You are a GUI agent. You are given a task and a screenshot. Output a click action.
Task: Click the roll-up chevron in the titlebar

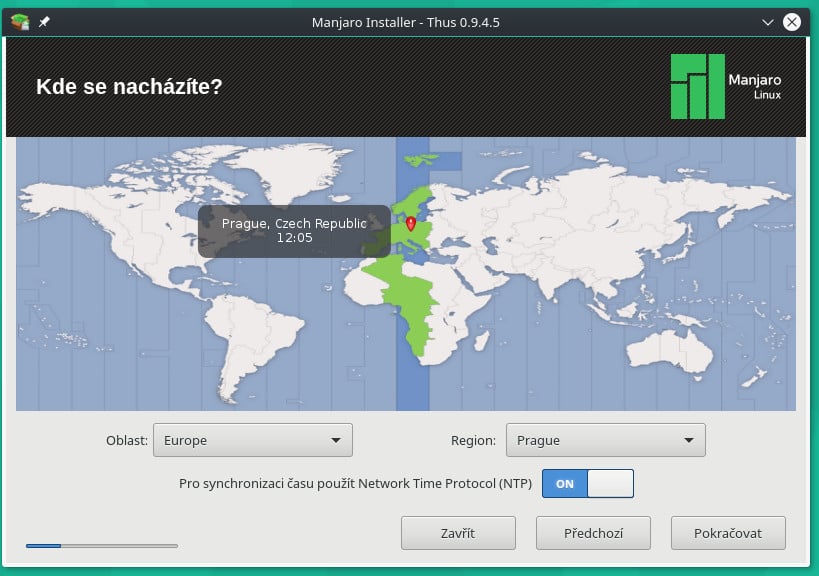pos(769,22)
